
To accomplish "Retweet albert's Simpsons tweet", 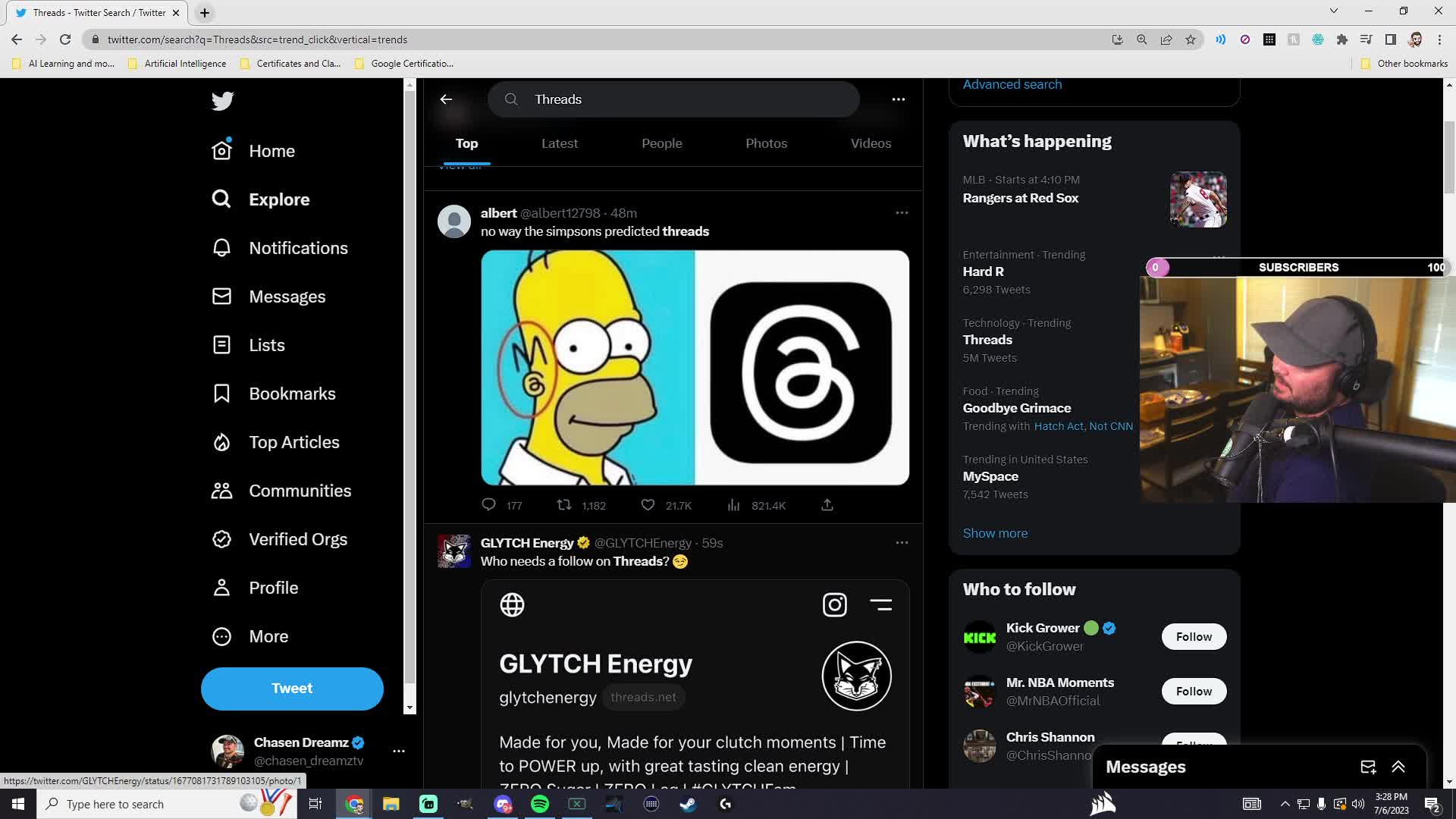I will [564, 505].
